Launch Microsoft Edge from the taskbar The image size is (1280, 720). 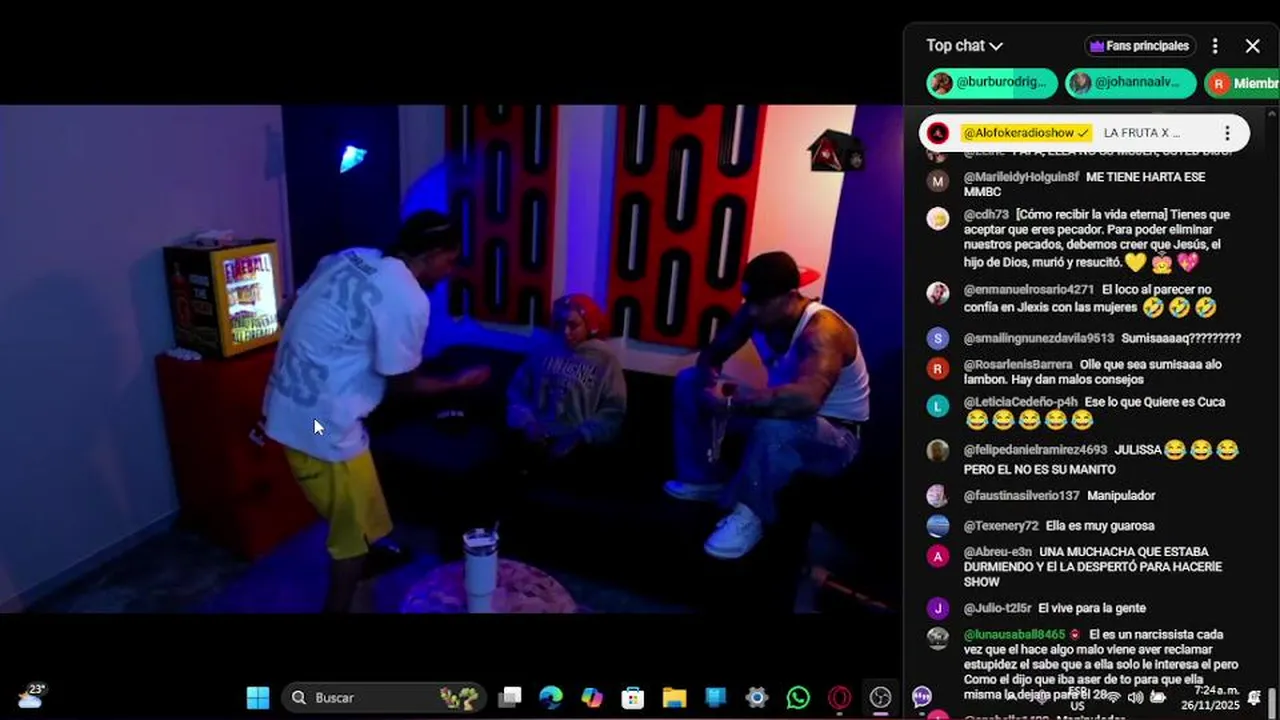551,697
